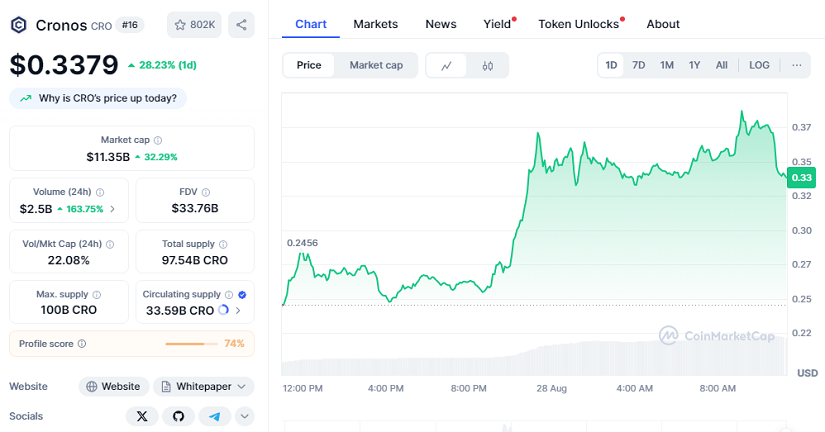This screenshot has height=432, width=825.
Task: Click the Profile score progress bar
Action: click(191, 343)
